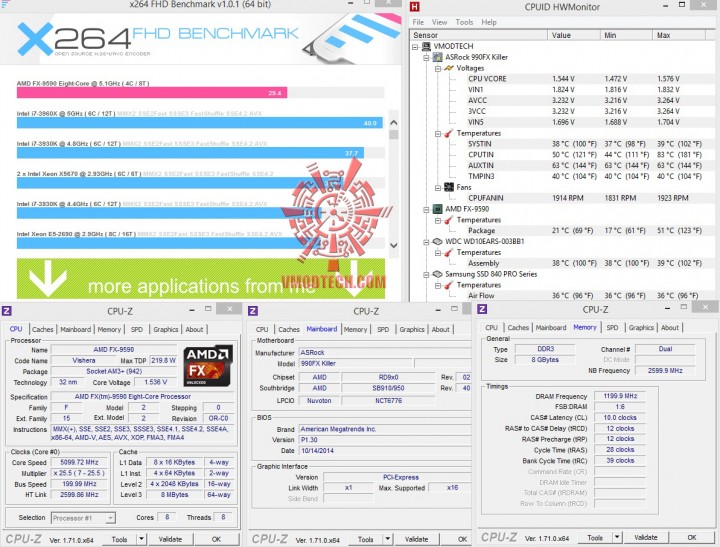The width and height of the screenshot is (720, 547).
Task: Click the pink AMD FX-9590 result bar
Action: click(152, 93)
